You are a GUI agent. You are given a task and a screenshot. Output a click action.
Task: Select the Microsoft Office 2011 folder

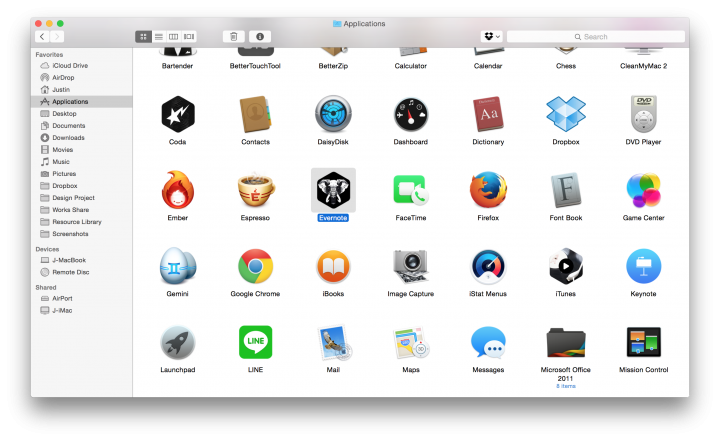coord(566,342)
